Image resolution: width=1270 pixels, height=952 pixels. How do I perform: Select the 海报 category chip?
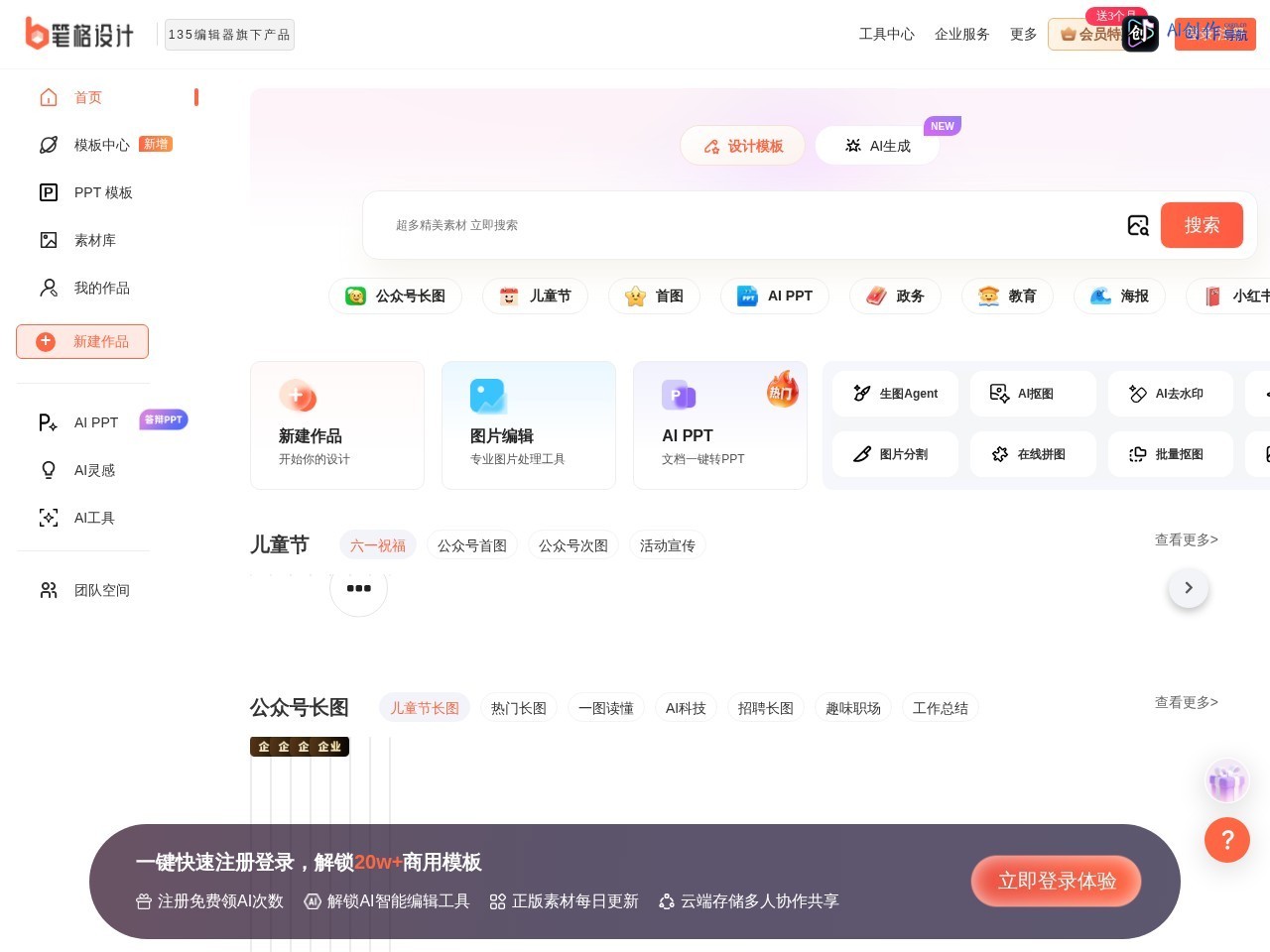coord(1119,296)
